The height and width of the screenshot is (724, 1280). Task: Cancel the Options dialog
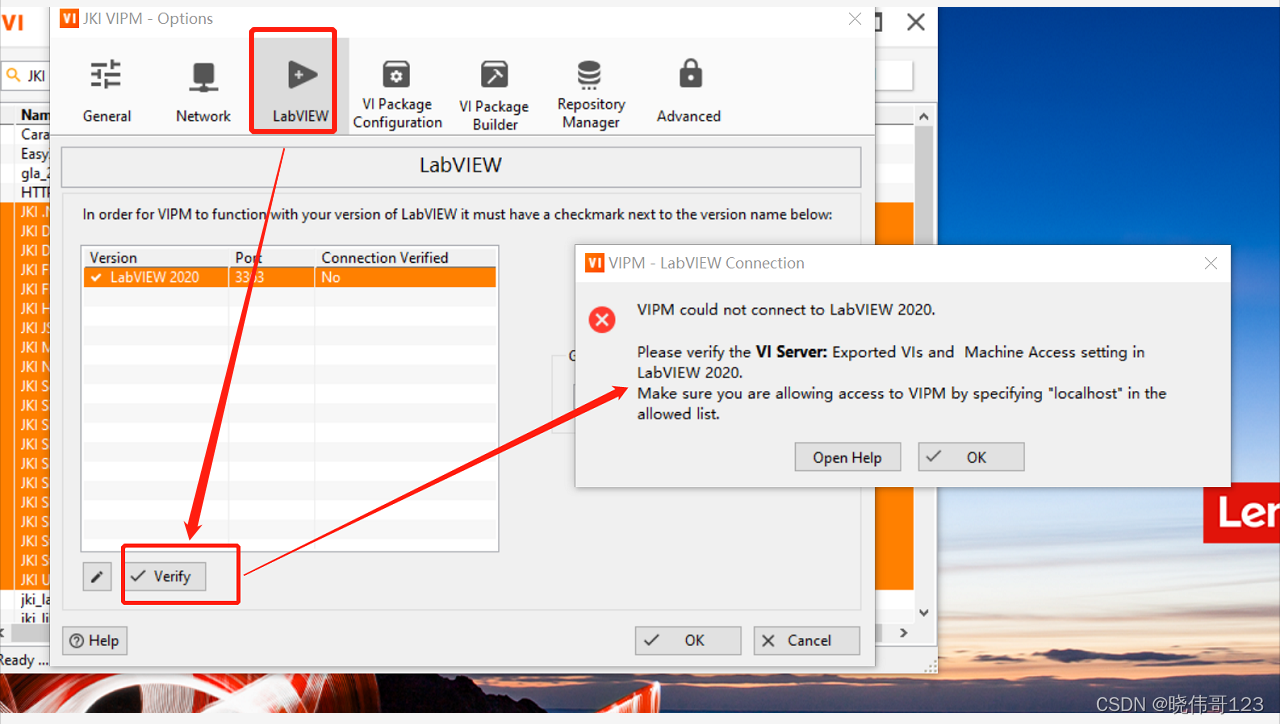click(x=807, y=641)
